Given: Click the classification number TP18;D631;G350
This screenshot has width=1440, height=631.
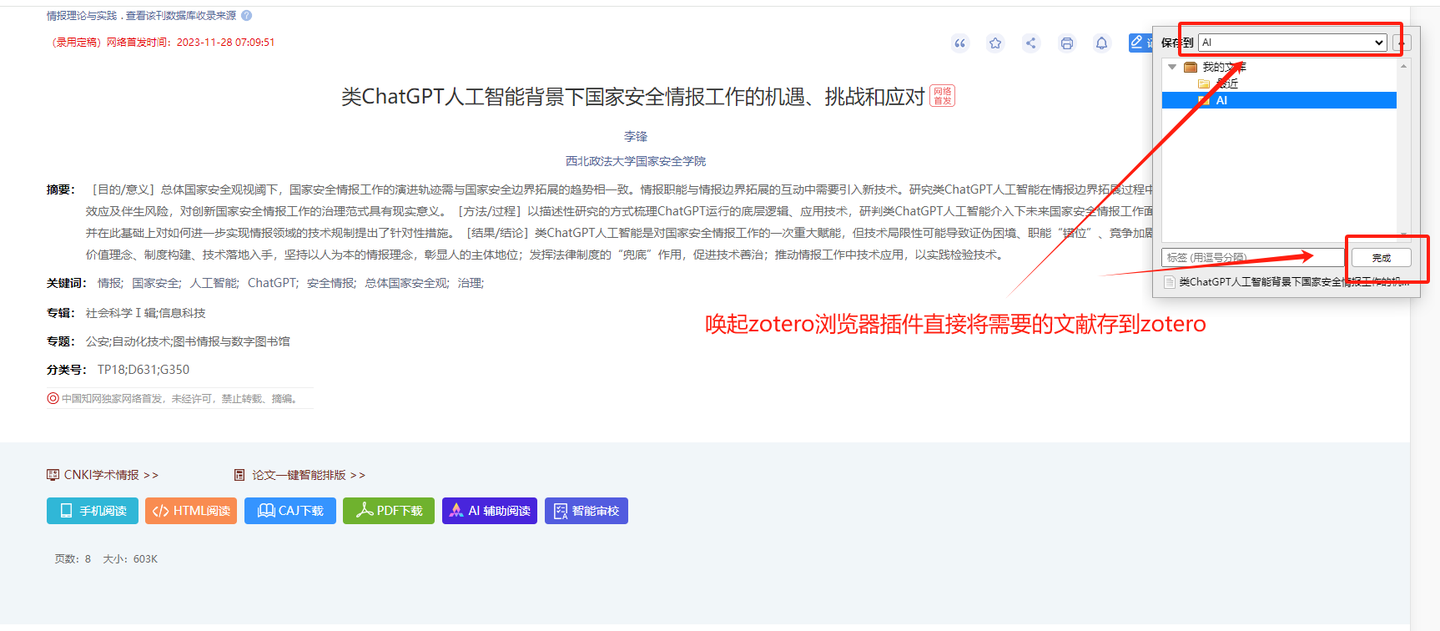Looking at the screenshot, I should coord(143,370).
